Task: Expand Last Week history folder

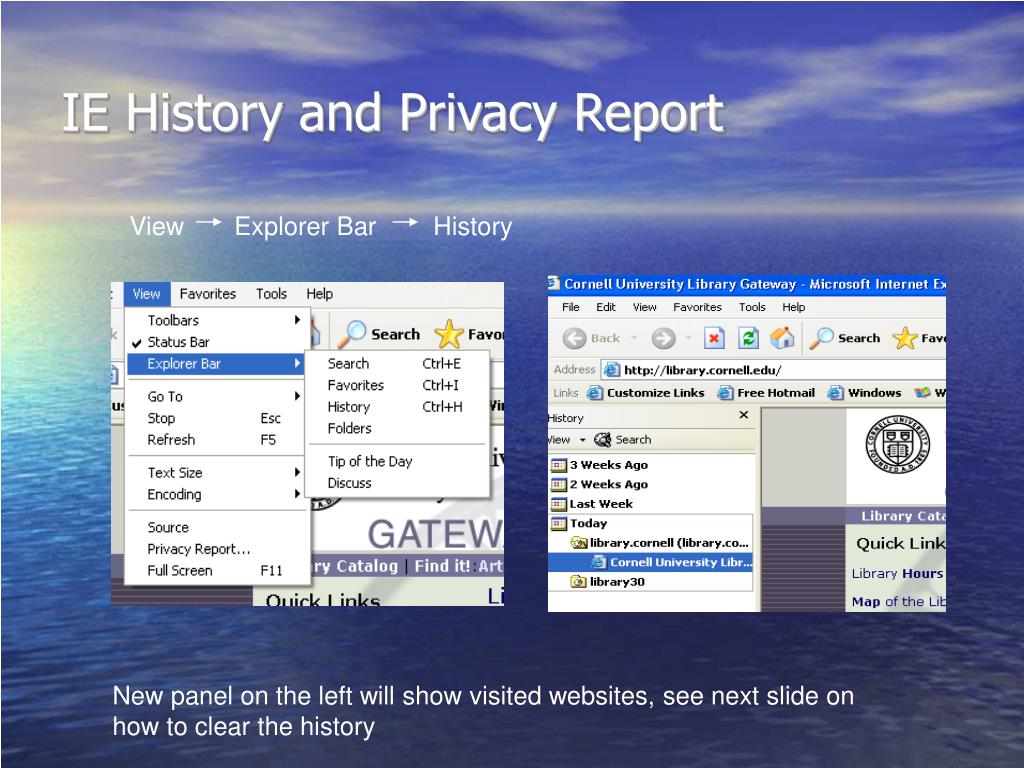Action: (x=592, y=504)
